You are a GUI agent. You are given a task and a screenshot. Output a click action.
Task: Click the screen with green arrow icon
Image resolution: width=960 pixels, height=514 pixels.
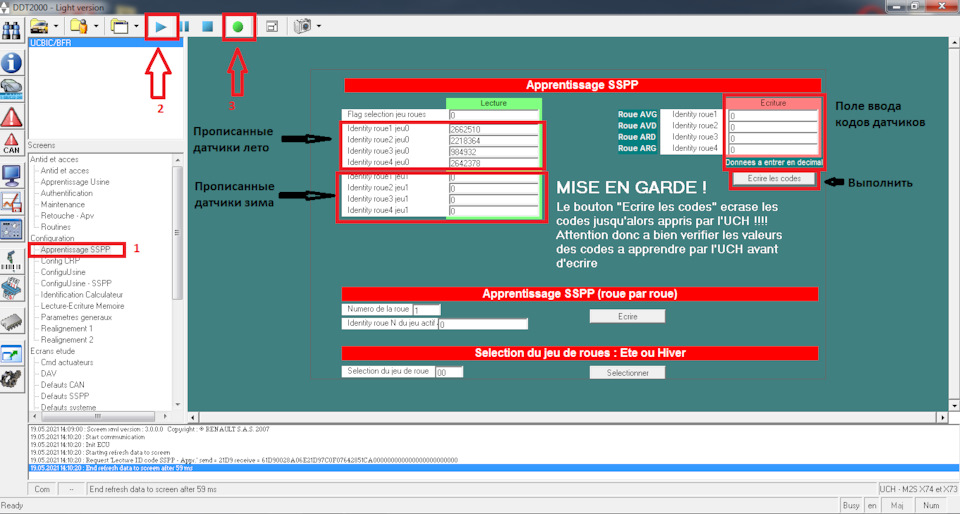click(x=12, y=354)
